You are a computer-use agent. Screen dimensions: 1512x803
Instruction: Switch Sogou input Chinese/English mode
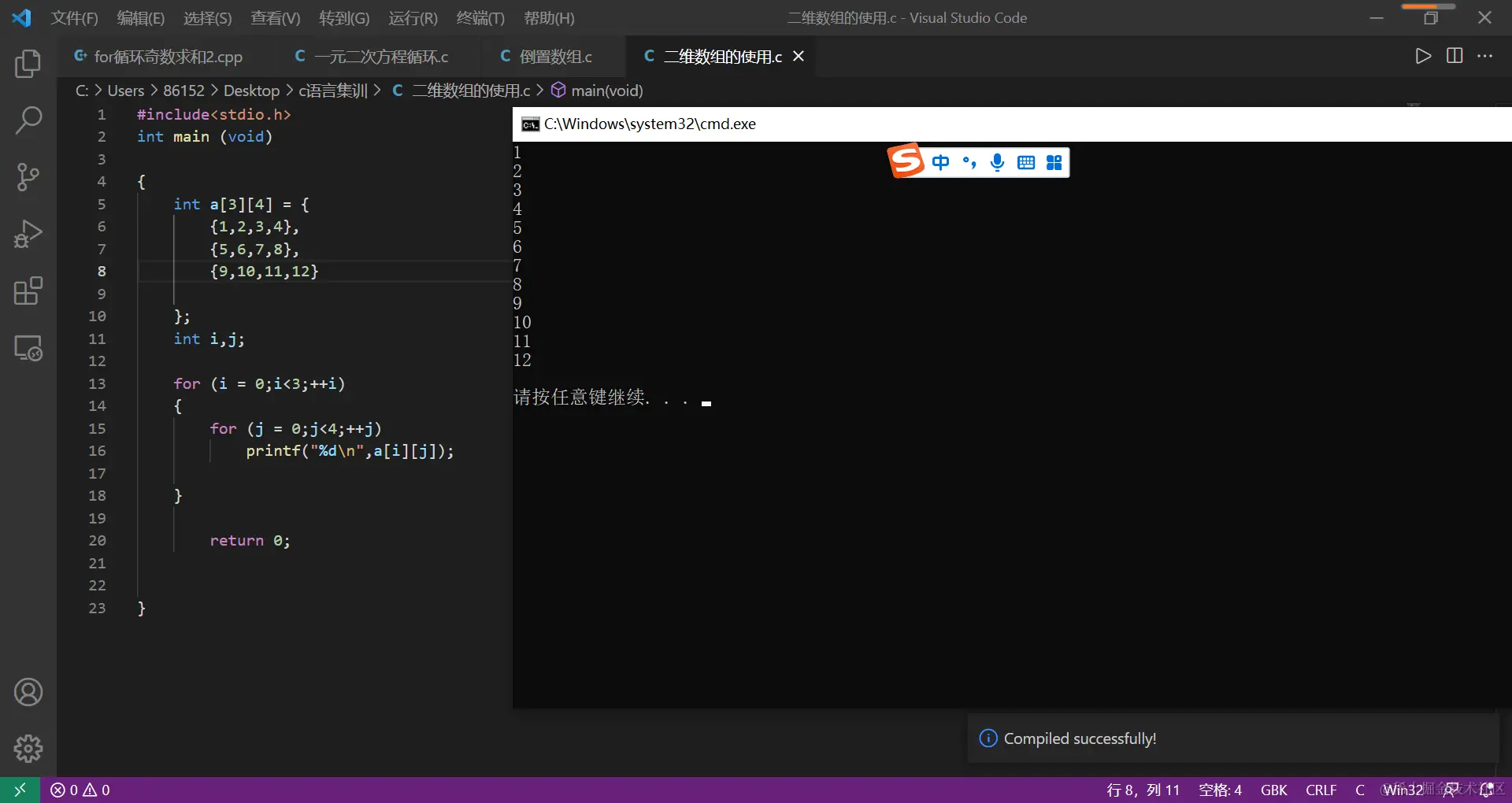(x=940, y=162)
